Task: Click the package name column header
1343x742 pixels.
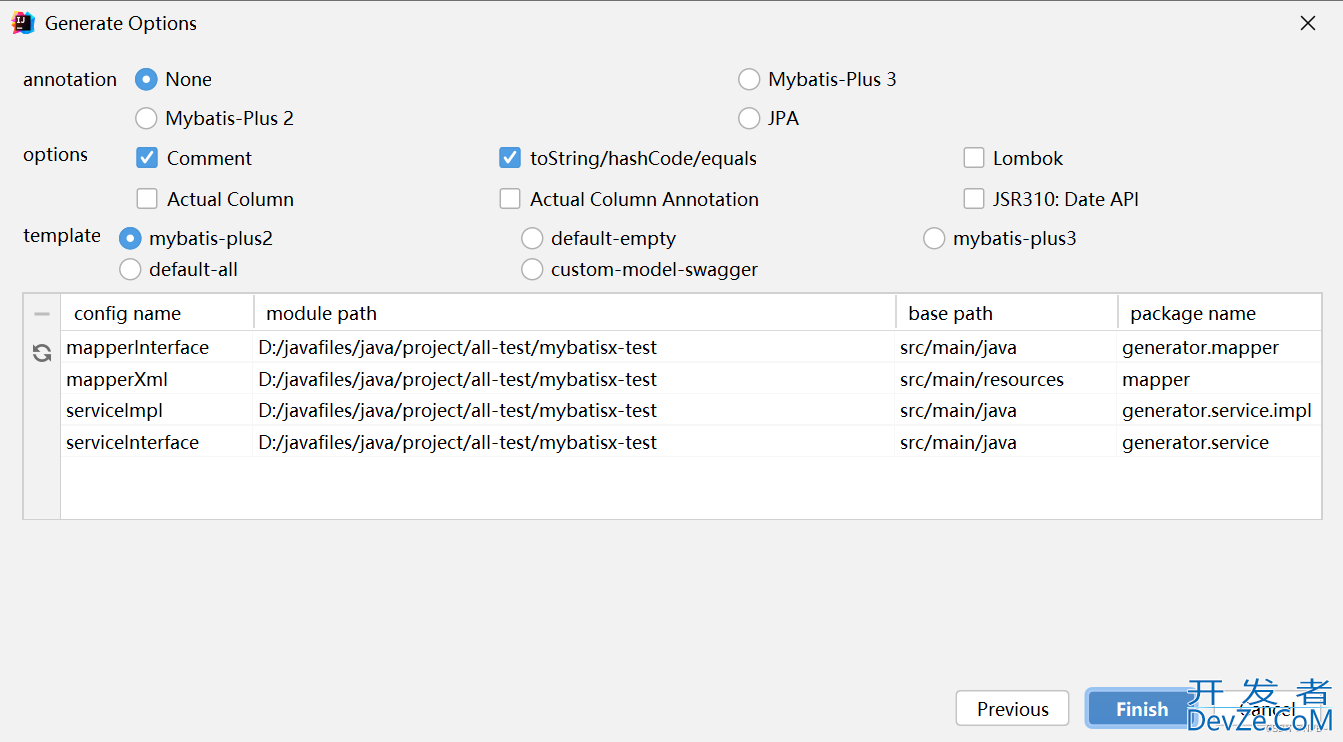Action: pos(1220,313)
